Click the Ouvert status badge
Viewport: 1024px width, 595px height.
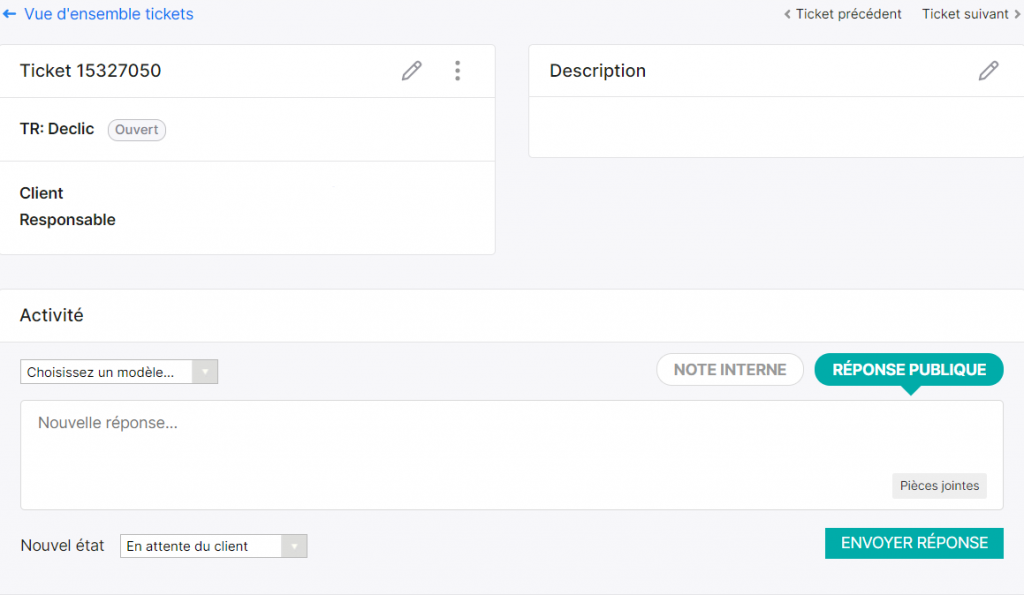(x=137, y=130)
